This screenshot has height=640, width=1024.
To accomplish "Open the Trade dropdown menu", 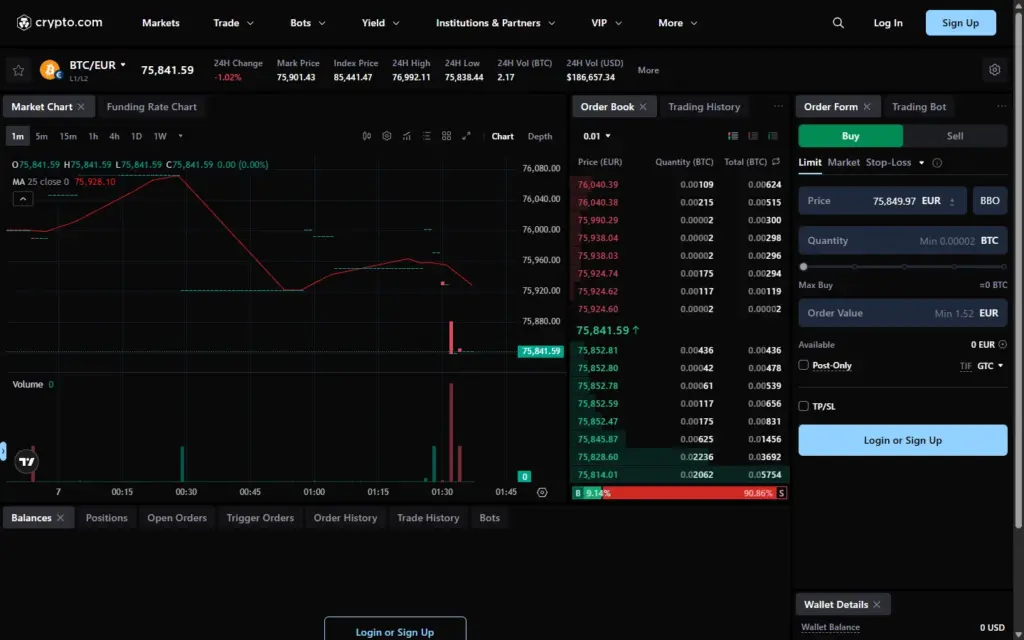I will click(x=233, y=23).
